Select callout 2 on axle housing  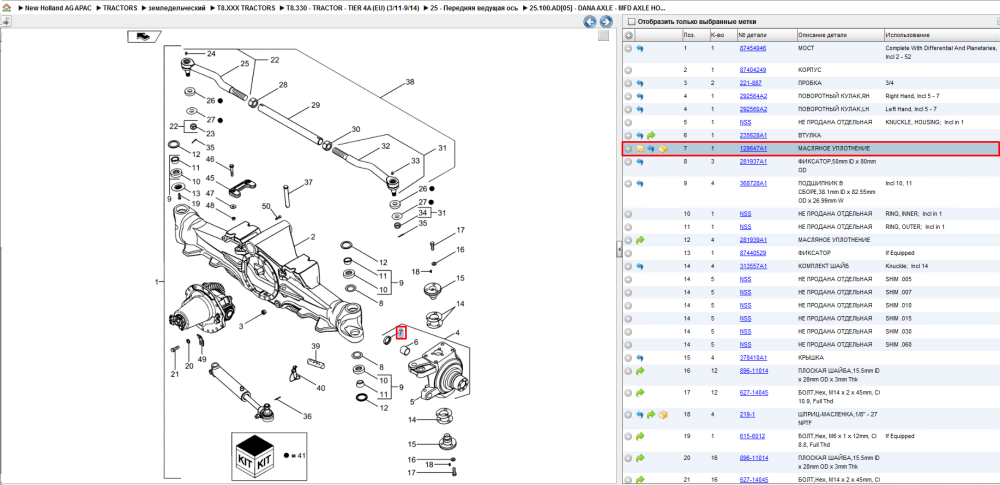point(313,237)
